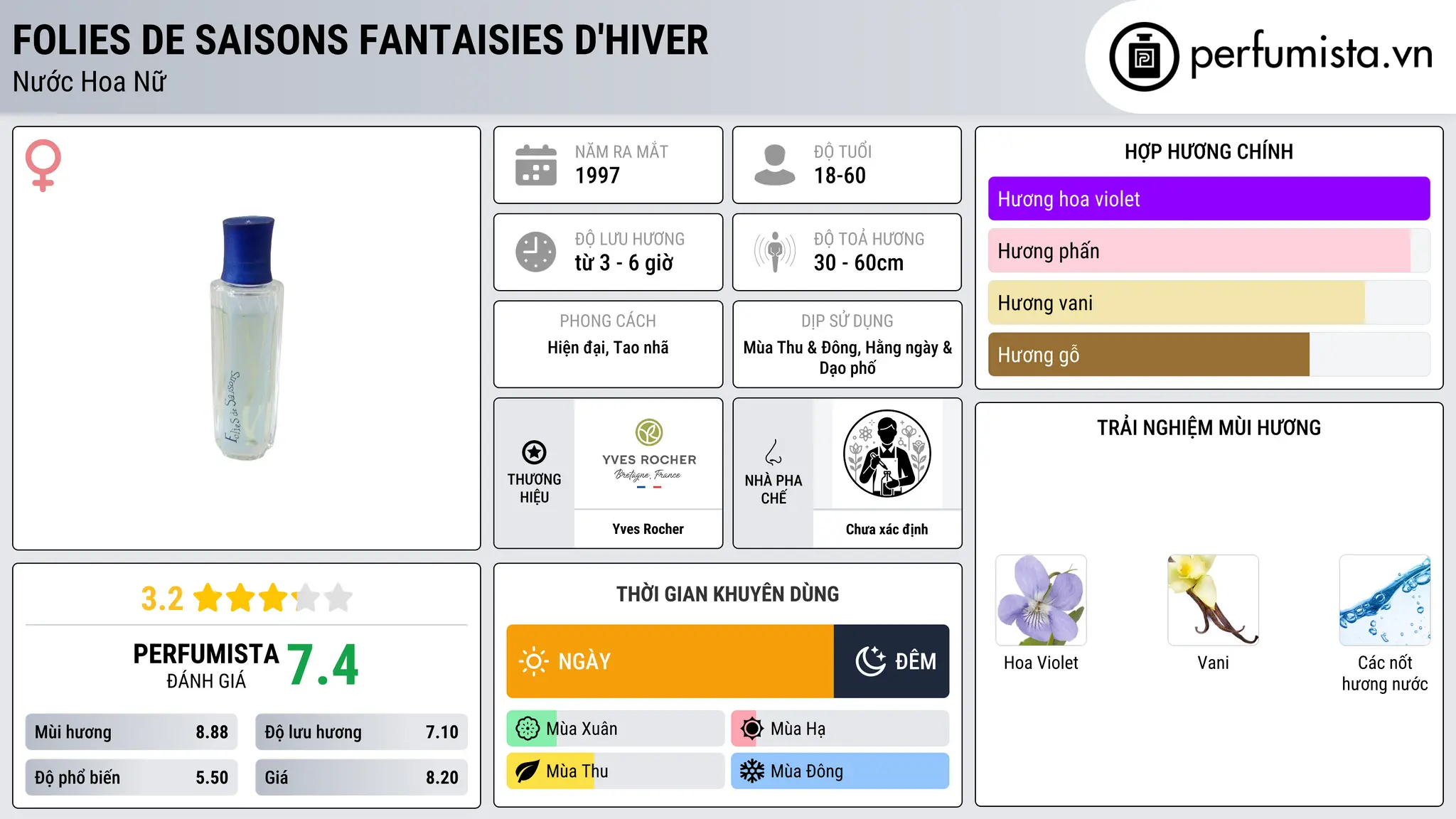Screen dimensions: 1456x819
Task: Click the Nước Hoa Nữ subtitle
Action: pos(90,82)
